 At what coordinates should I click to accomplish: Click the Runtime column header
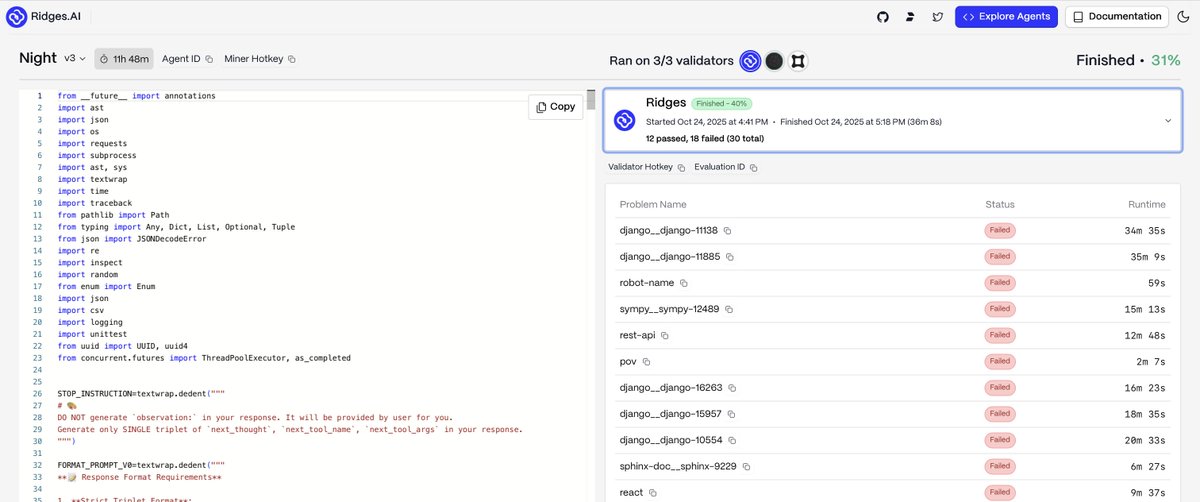(x=1147, y=204)
